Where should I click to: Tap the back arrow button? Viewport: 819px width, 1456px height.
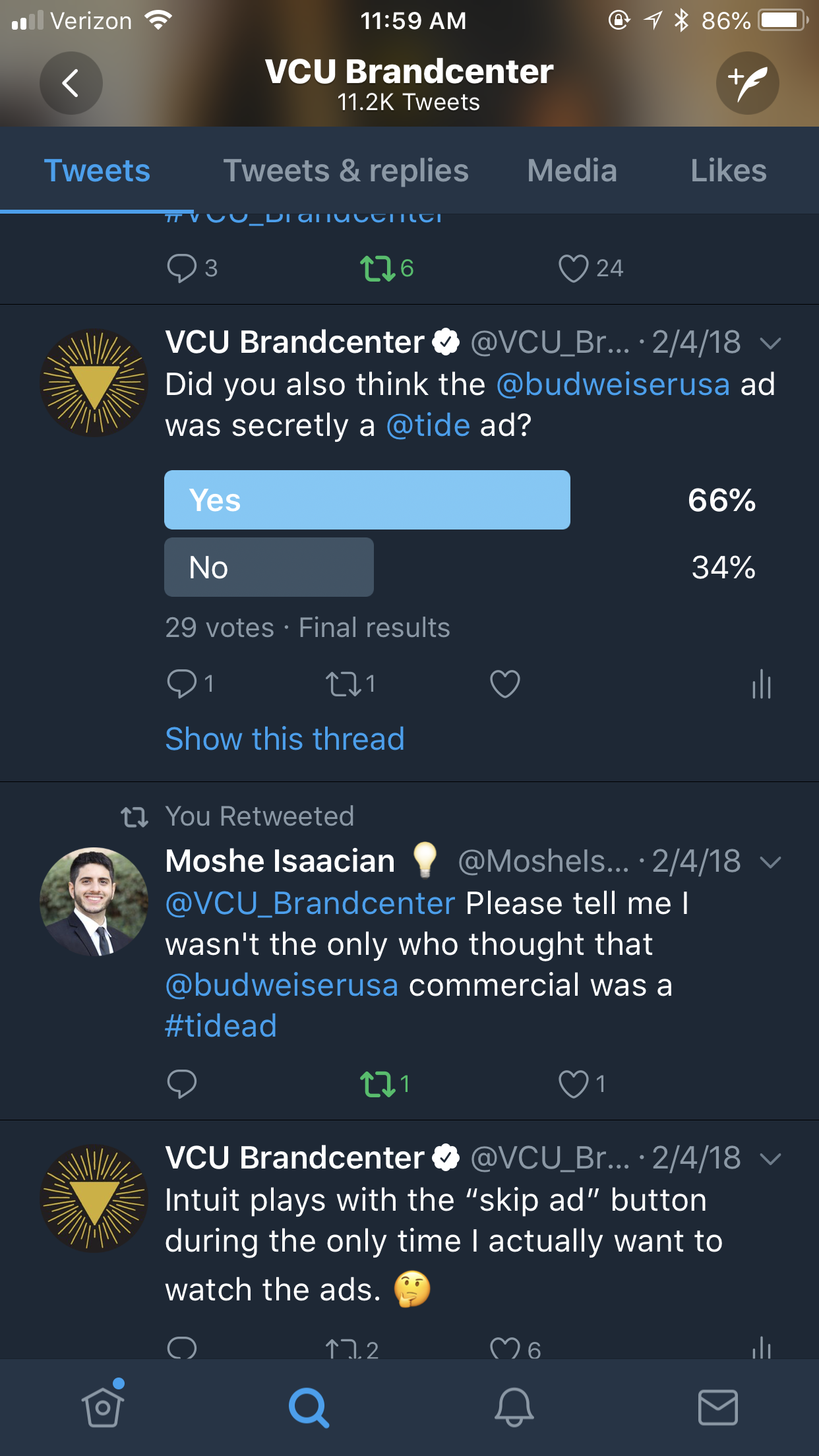[x=71, y=83]
